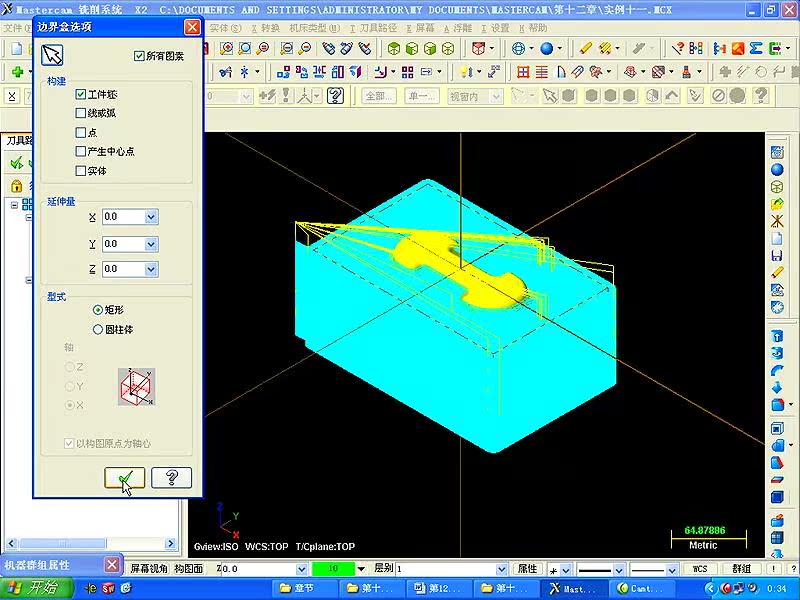Open the 屏幕 menu
Screen dimensions: 800x600
(x=420, y=28)
